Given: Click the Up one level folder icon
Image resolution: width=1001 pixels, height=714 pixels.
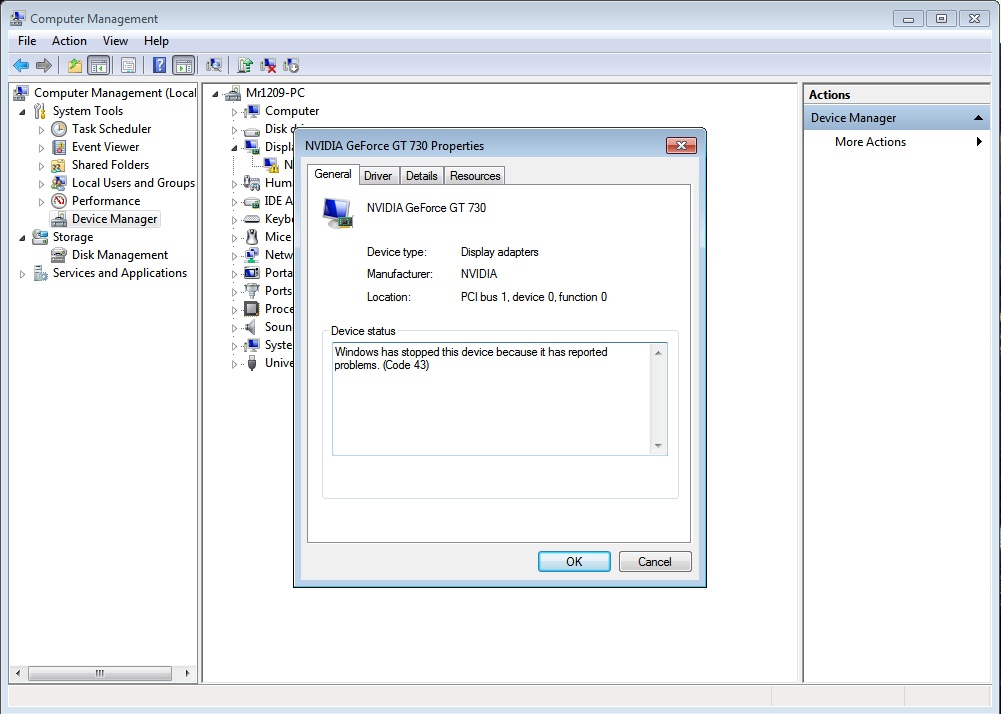Looking at the screenshot, I should point(75,65).
